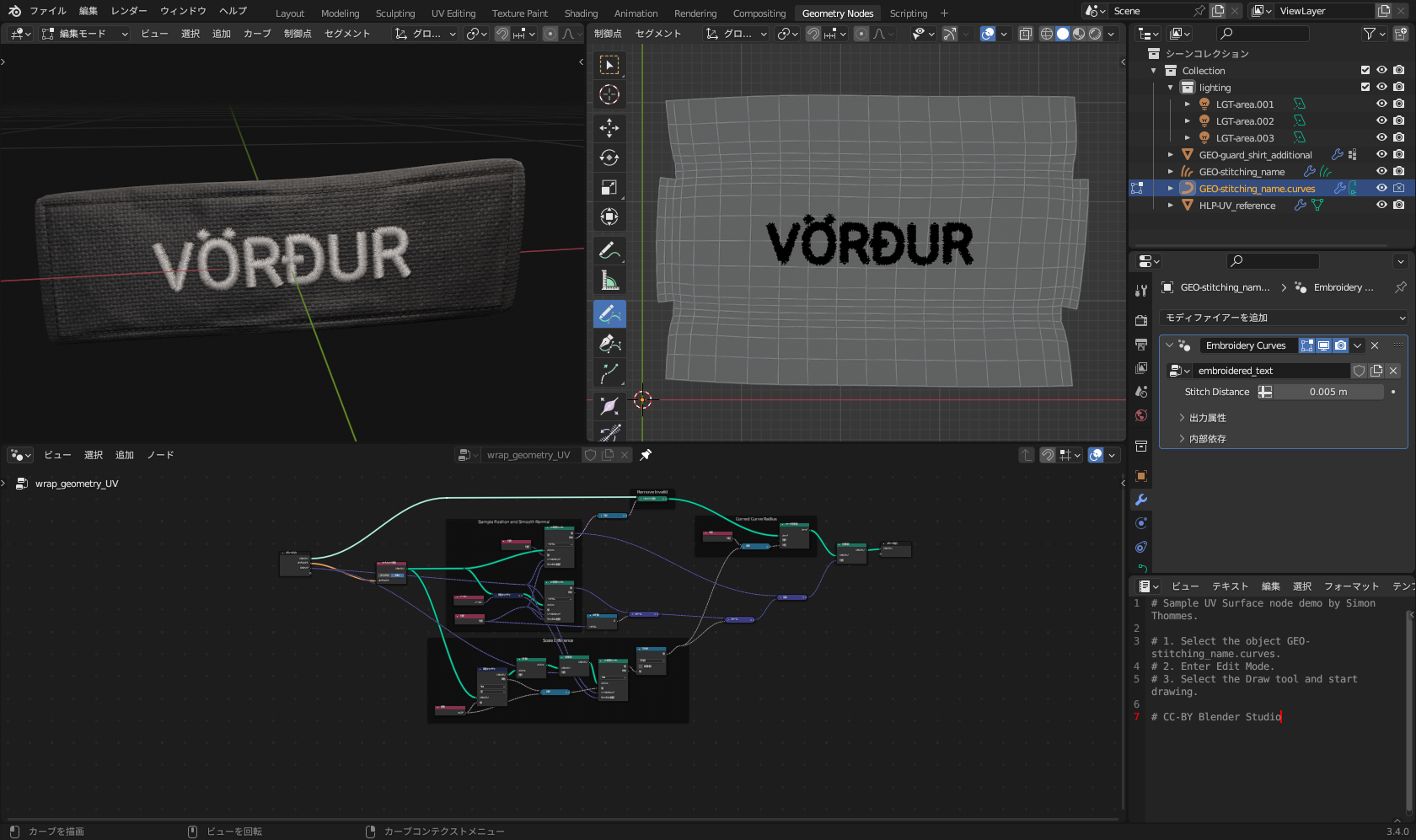Remove the Embroidery Curves modifier
The height and width of the screenshot is (840, 1416).
[x=1374, y=345]
